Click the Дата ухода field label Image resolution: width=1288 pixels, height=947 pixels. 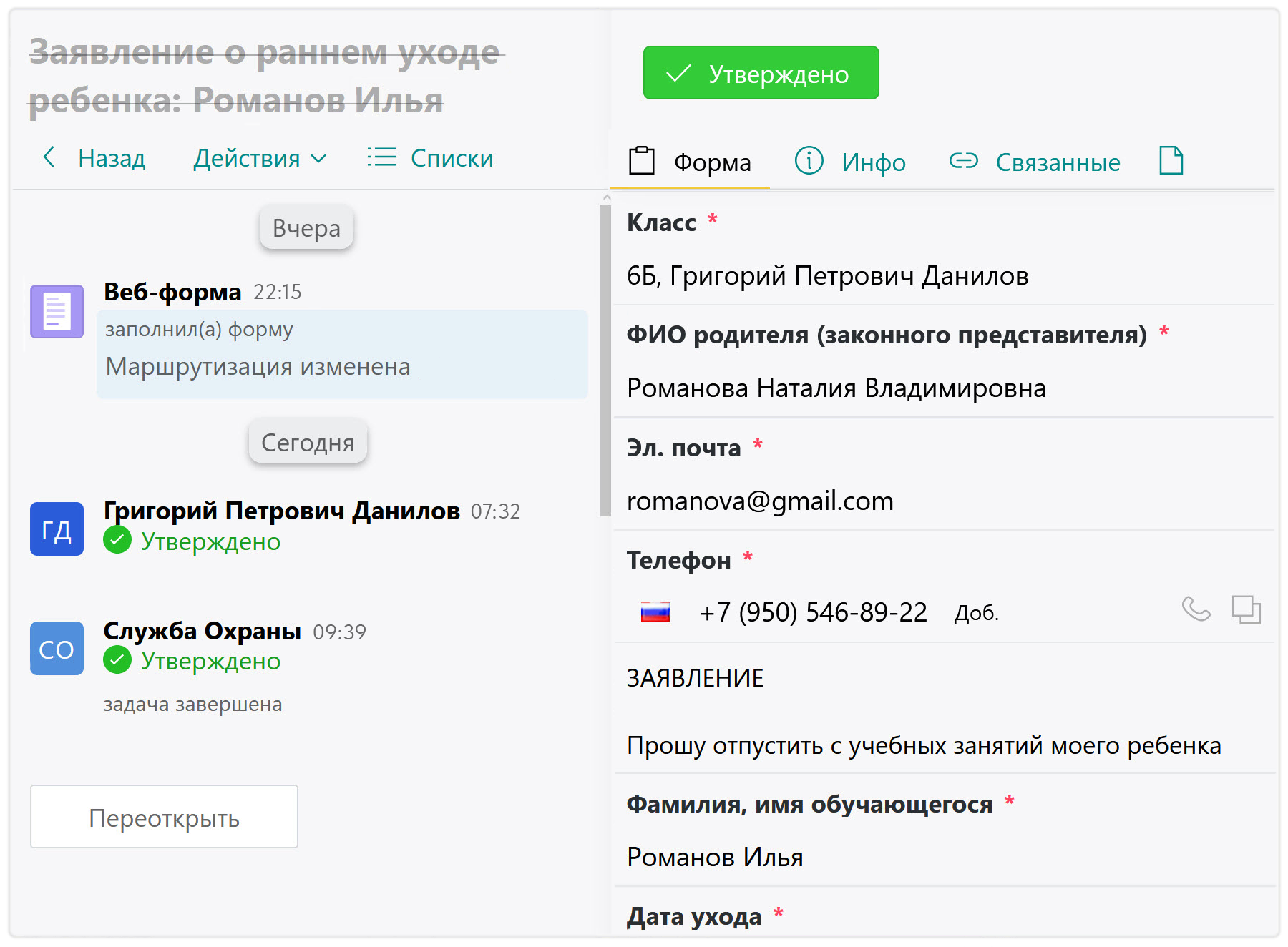(694, 916)
